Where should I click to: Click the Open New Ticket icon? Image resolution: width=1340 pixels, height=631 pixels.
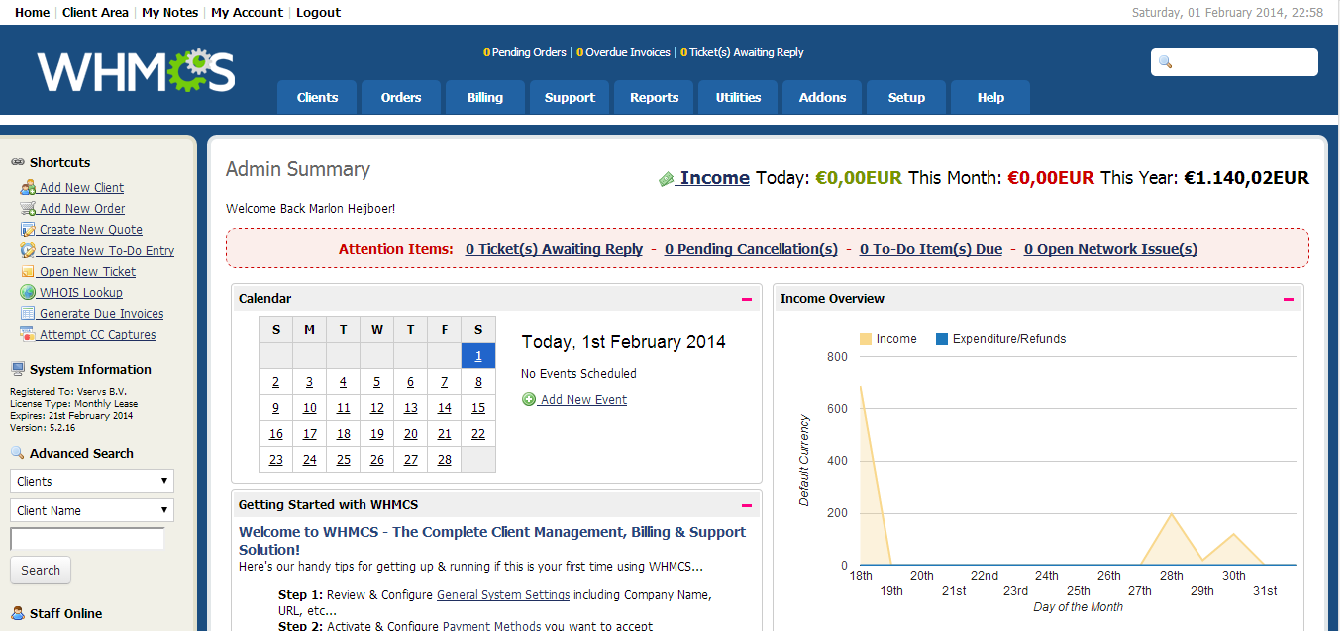(28, 271)
